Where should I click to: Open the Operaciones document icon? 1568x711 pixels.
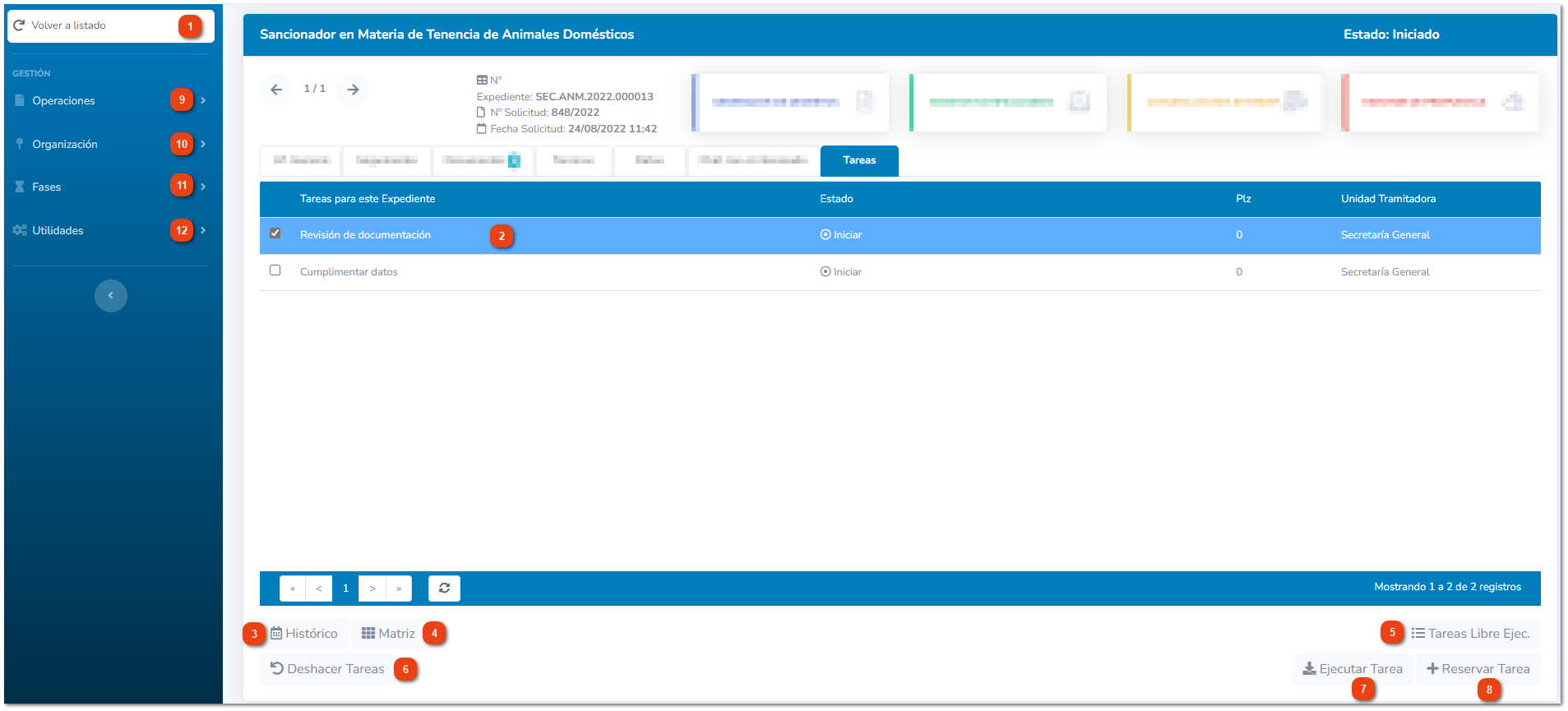coord(20,100)
